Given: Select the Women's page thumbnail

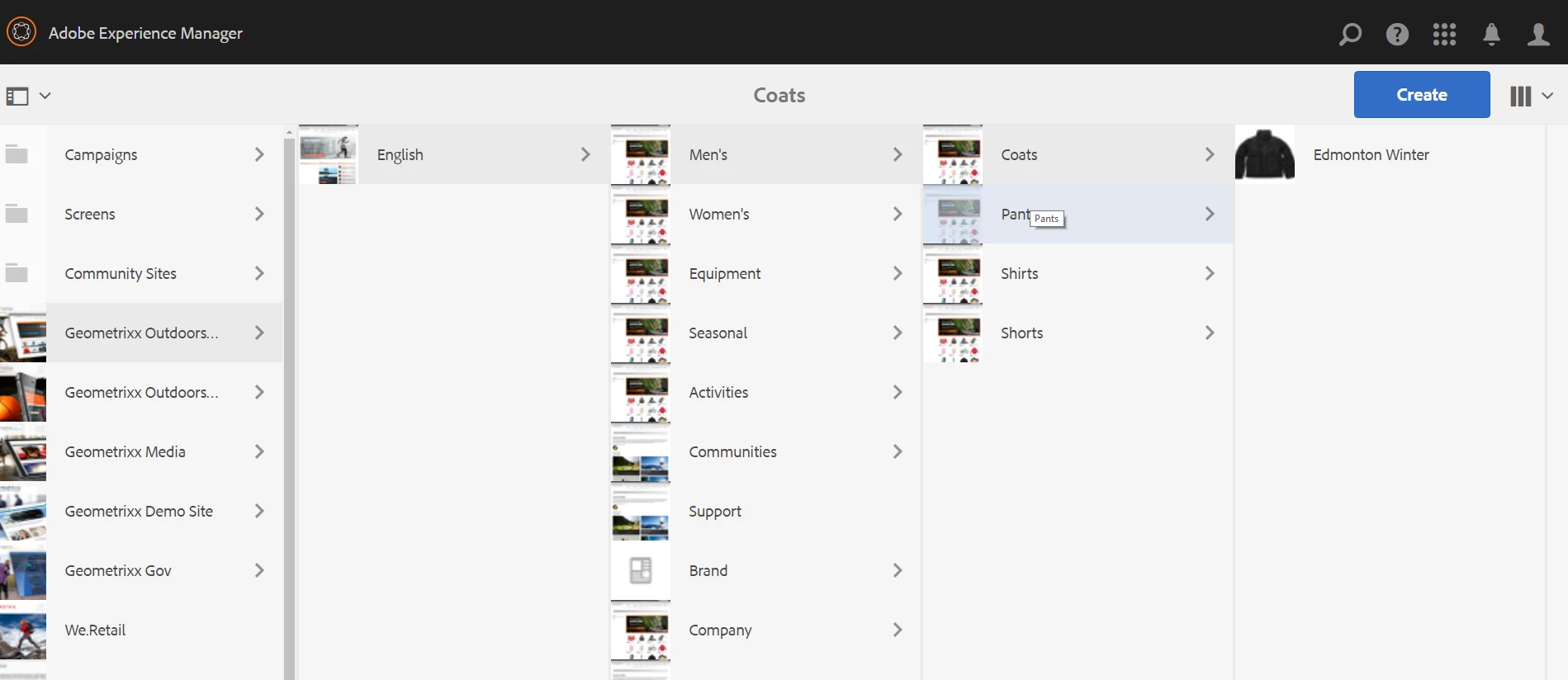Looking at the screenshot, I should tap(640, 214).
